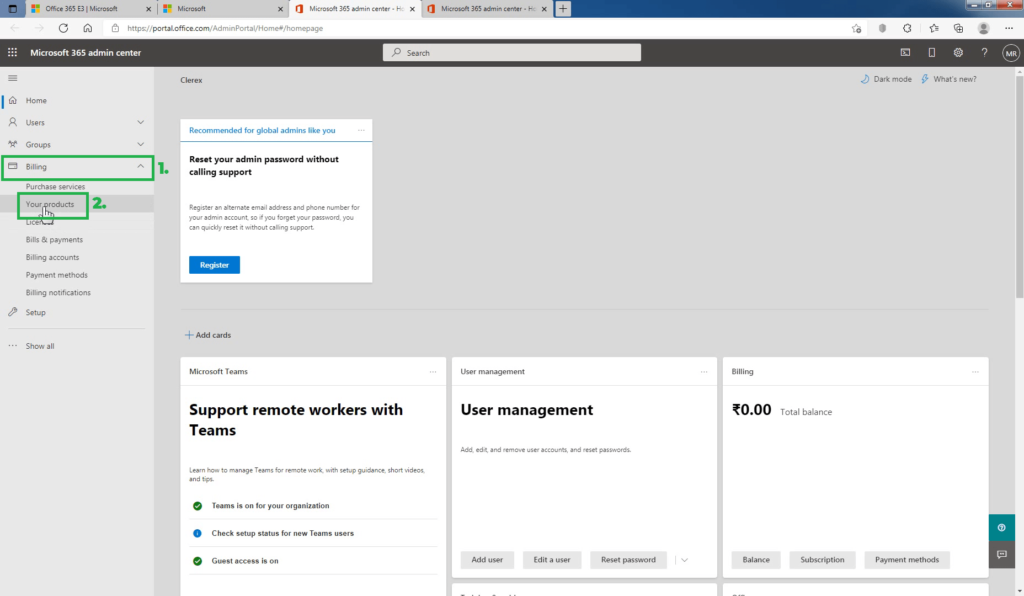
Task: Open dropdown arrow next to Reset password
Action: (x=684, y=560)
